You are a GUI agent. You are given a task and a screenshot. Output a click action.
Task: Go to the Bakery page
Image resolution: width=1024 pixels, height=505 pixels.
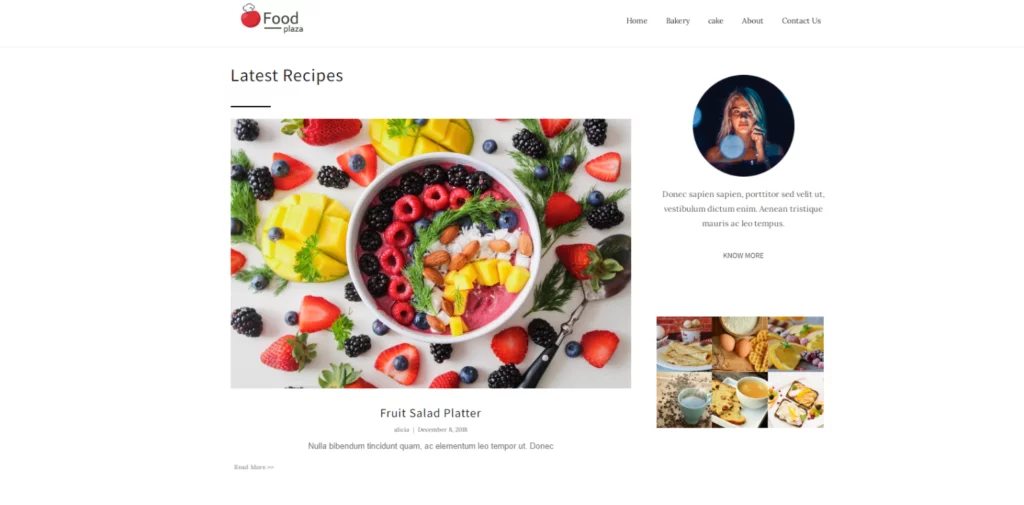tap(678, 21)
